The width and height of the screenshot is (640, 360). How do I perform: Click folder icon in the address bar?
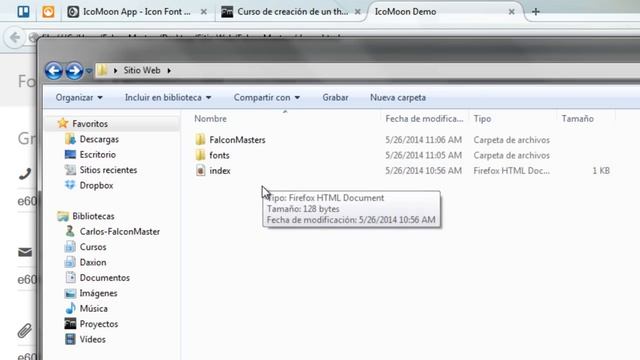coord(102,70)
